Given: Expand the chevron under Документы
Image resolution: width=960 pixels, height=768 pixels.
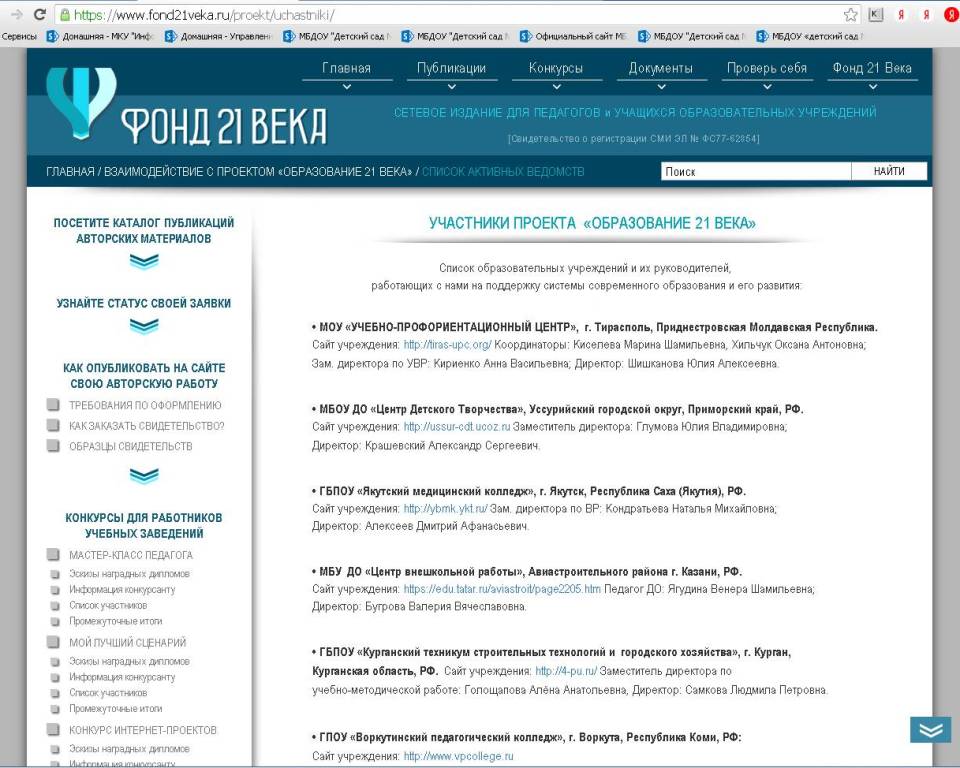Looking at the screenshot, I should coord(661,87).
